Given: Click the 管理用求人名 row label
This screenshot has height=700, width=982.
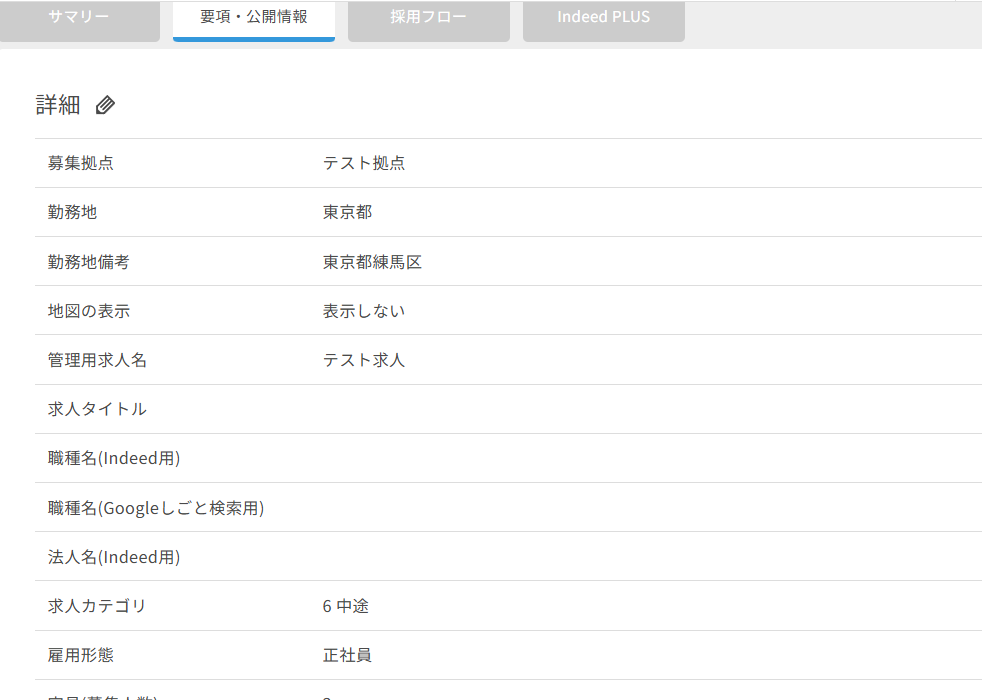Looking at the screenshot, I should pos(97,360).
